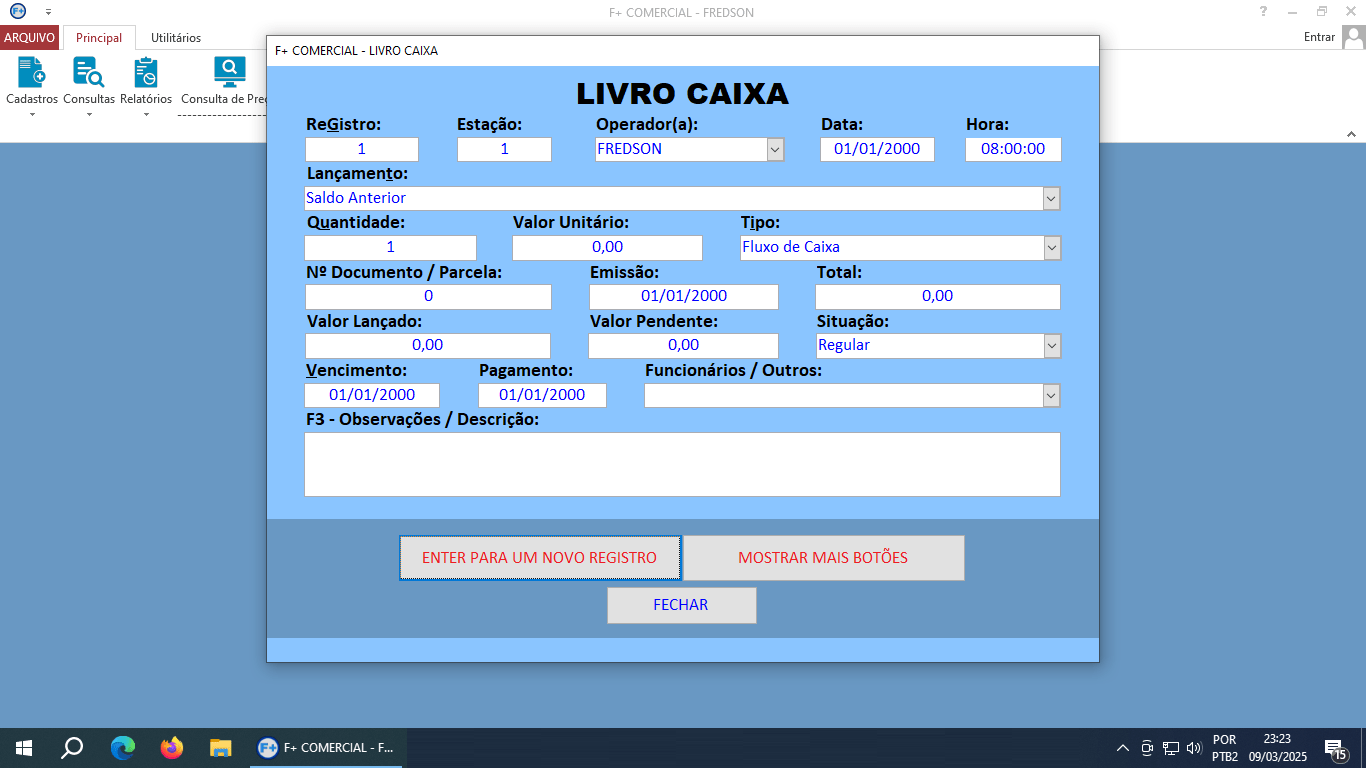Launch Microsoft Edge from the taskbar

(x=123, y=748)
